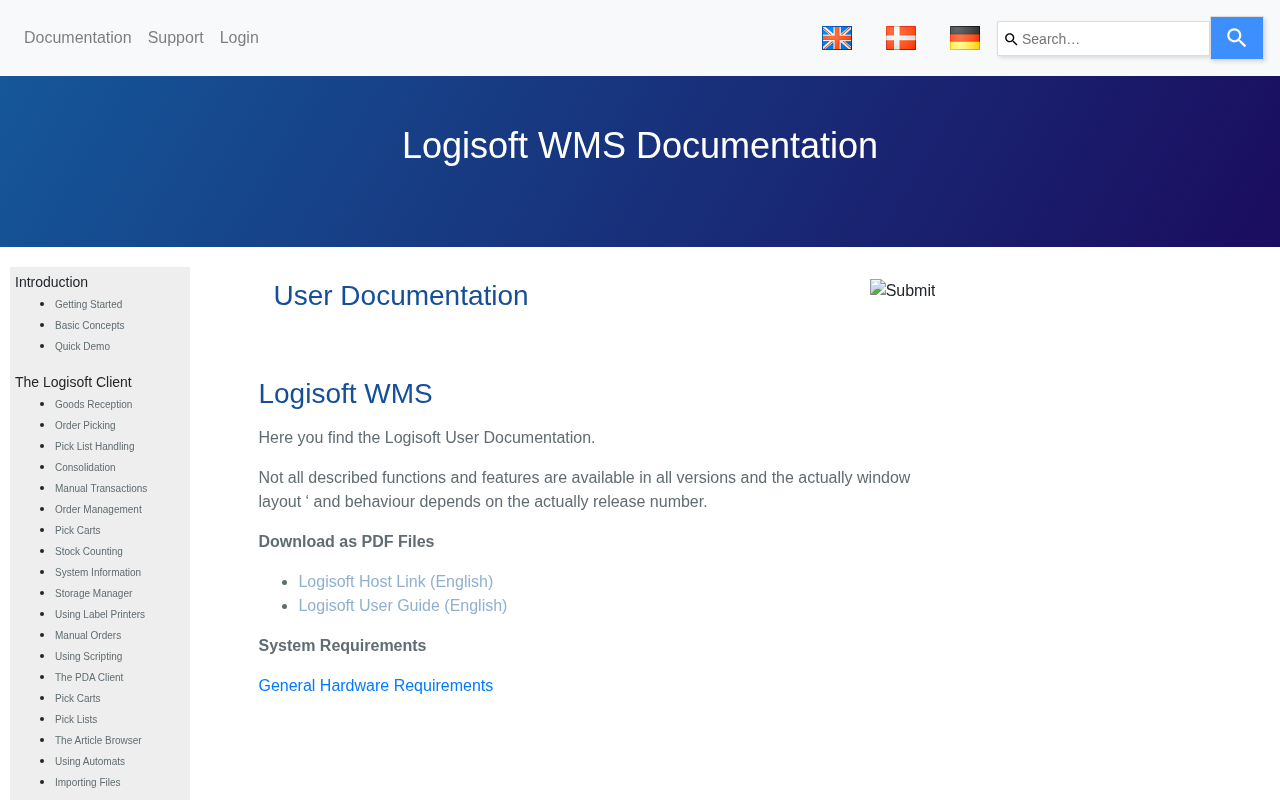Open Logisoft User Guide (English) PDF
The width and height of the screenshot is (1280, 800).
click(403, 606)
